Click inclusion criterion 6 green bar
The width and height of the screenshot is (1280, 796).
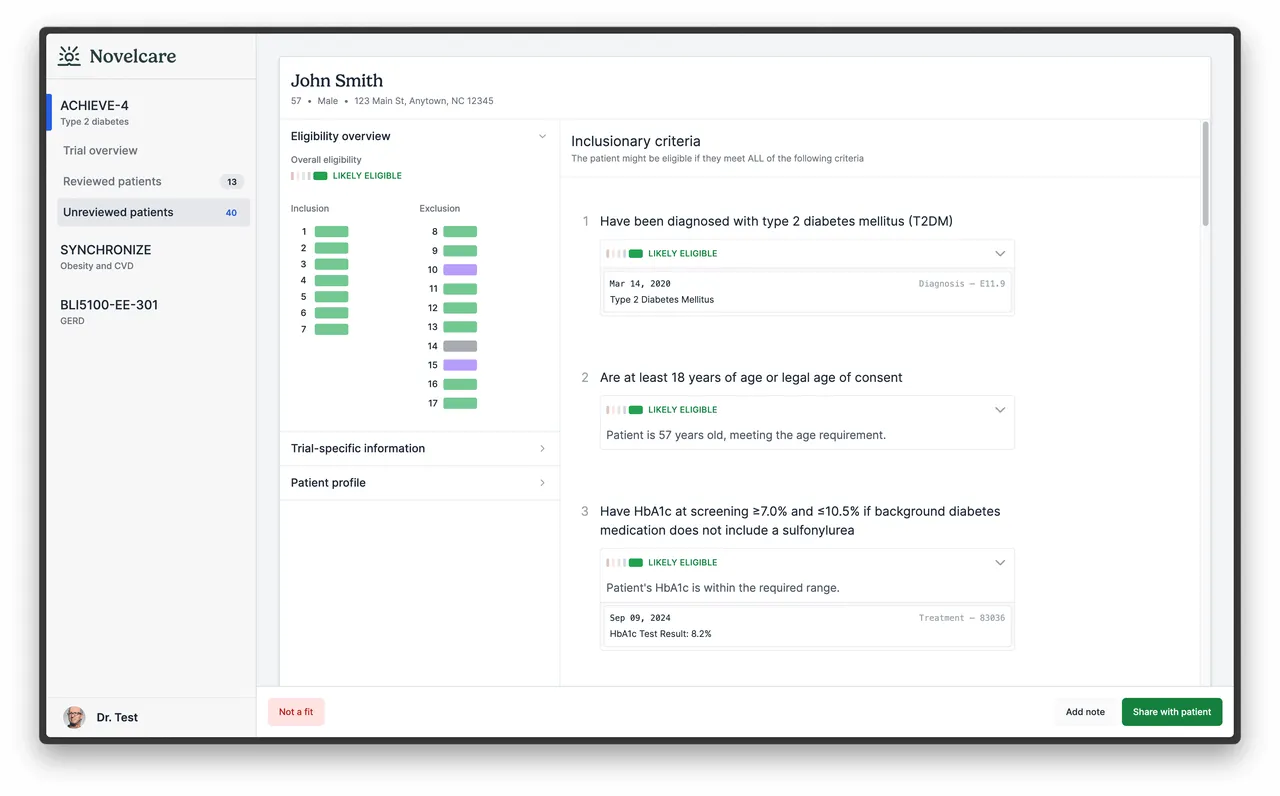(331, 313)
